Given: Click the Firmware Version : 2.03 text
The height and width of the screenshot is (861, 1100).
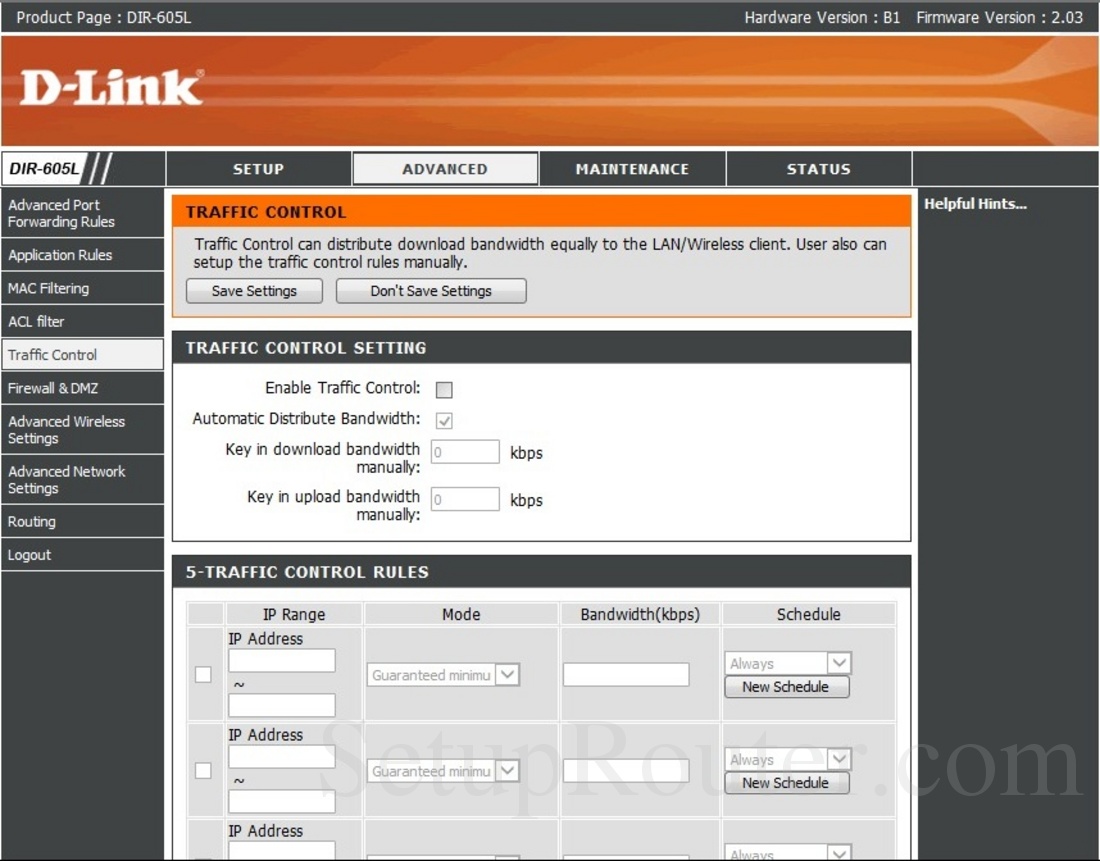Looking at the screenshot, I should pyautogui.click(x=1000, y=18).
